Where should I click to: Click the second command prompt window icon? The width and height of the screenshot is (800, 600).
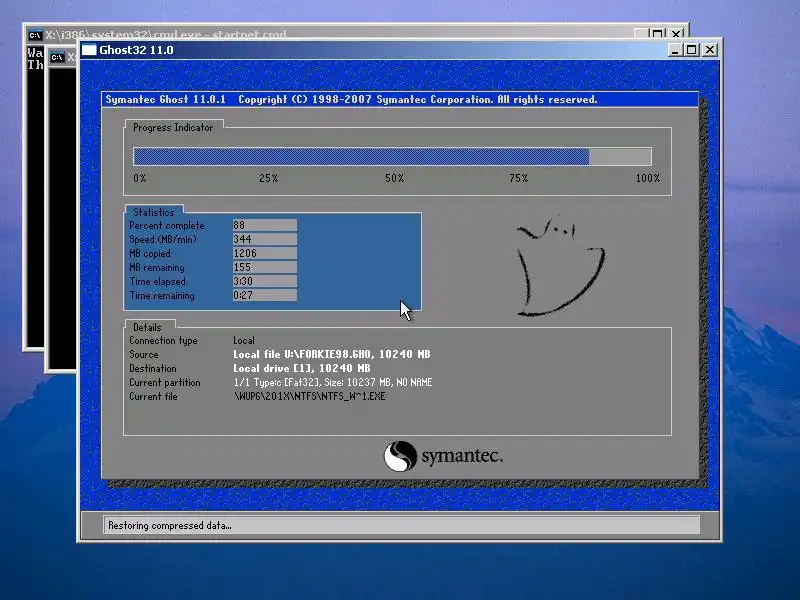(x=57, y=57)
